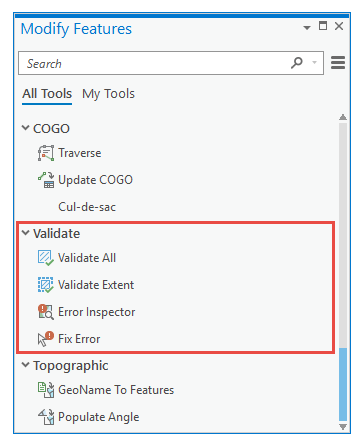This screenshot has width=363, height=448.
Task: Activate the Fix Error tool icon
Action: 46,339
